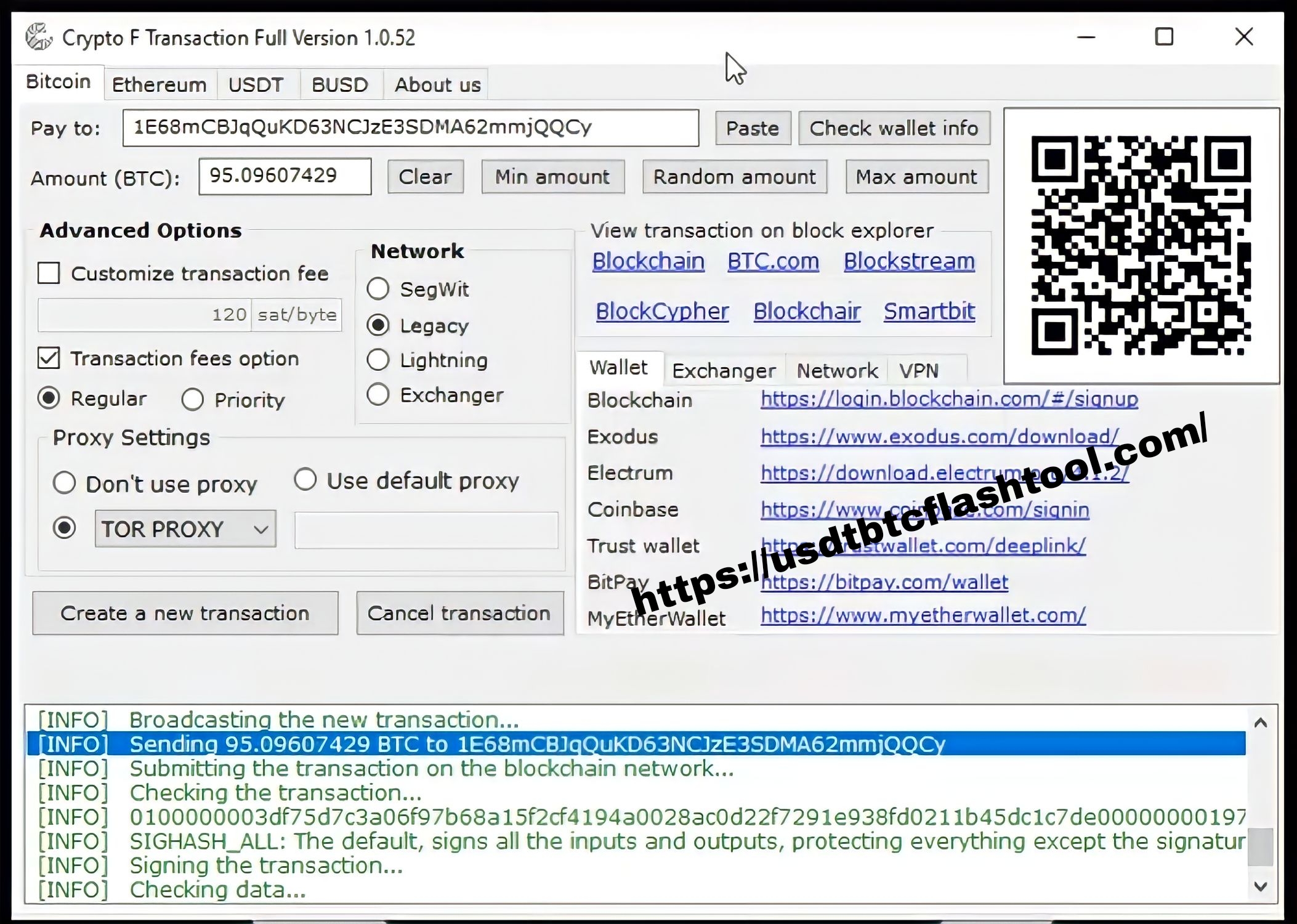Select the SIGHASH_ALL log line

click(636, 841)
